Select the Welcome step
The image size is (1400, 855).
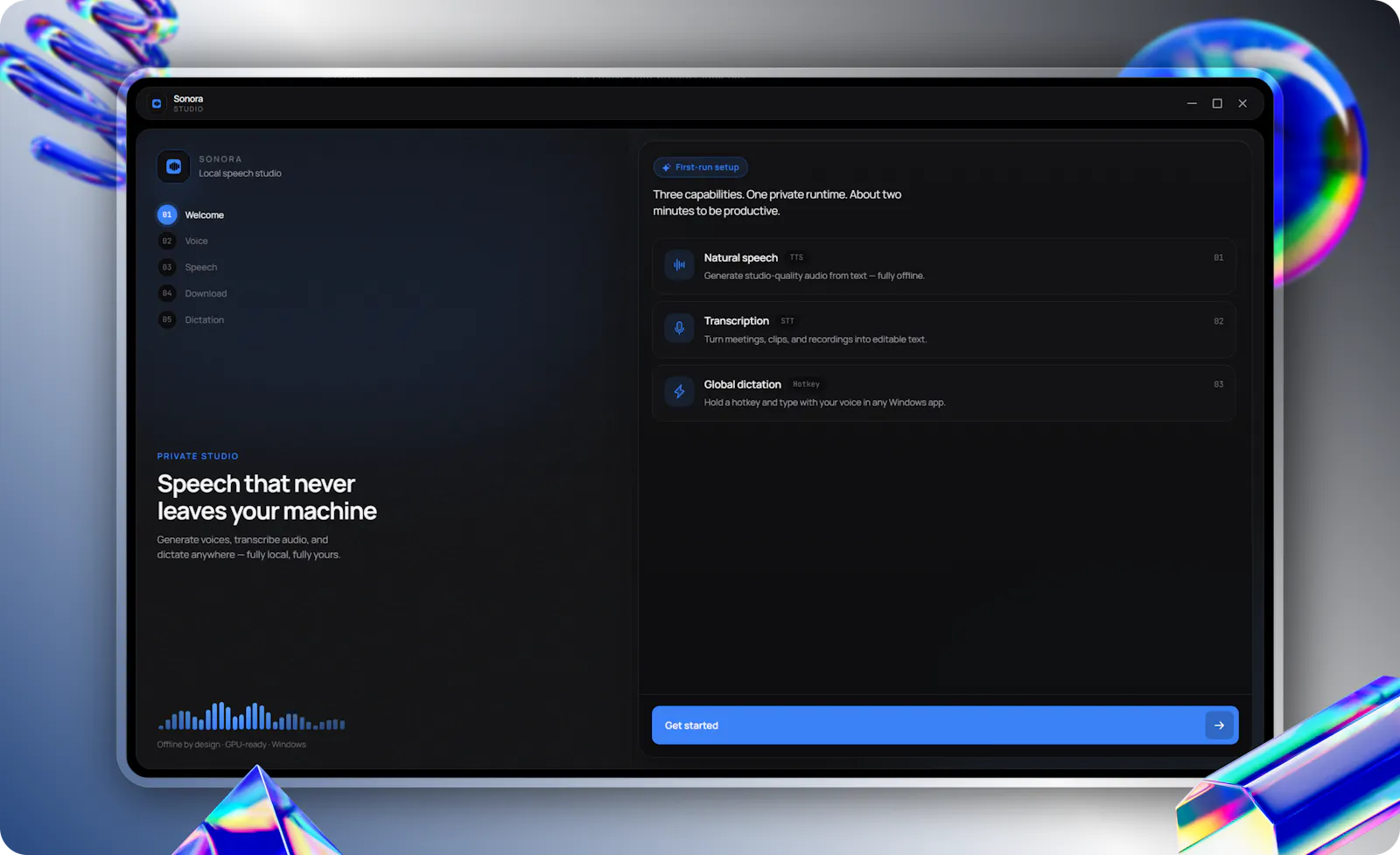point(192,214)
